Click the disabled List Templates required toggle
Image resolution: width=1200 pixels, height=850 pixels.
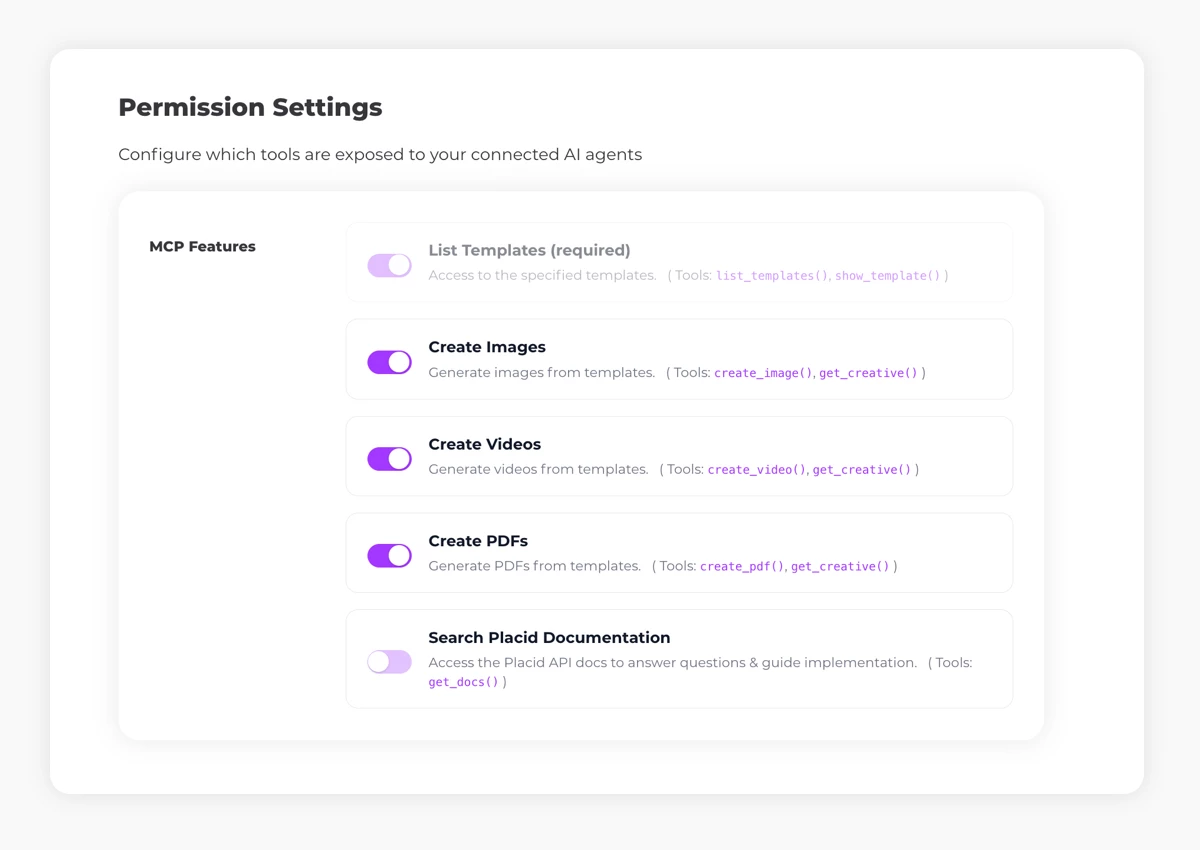(x=389, y=265)
